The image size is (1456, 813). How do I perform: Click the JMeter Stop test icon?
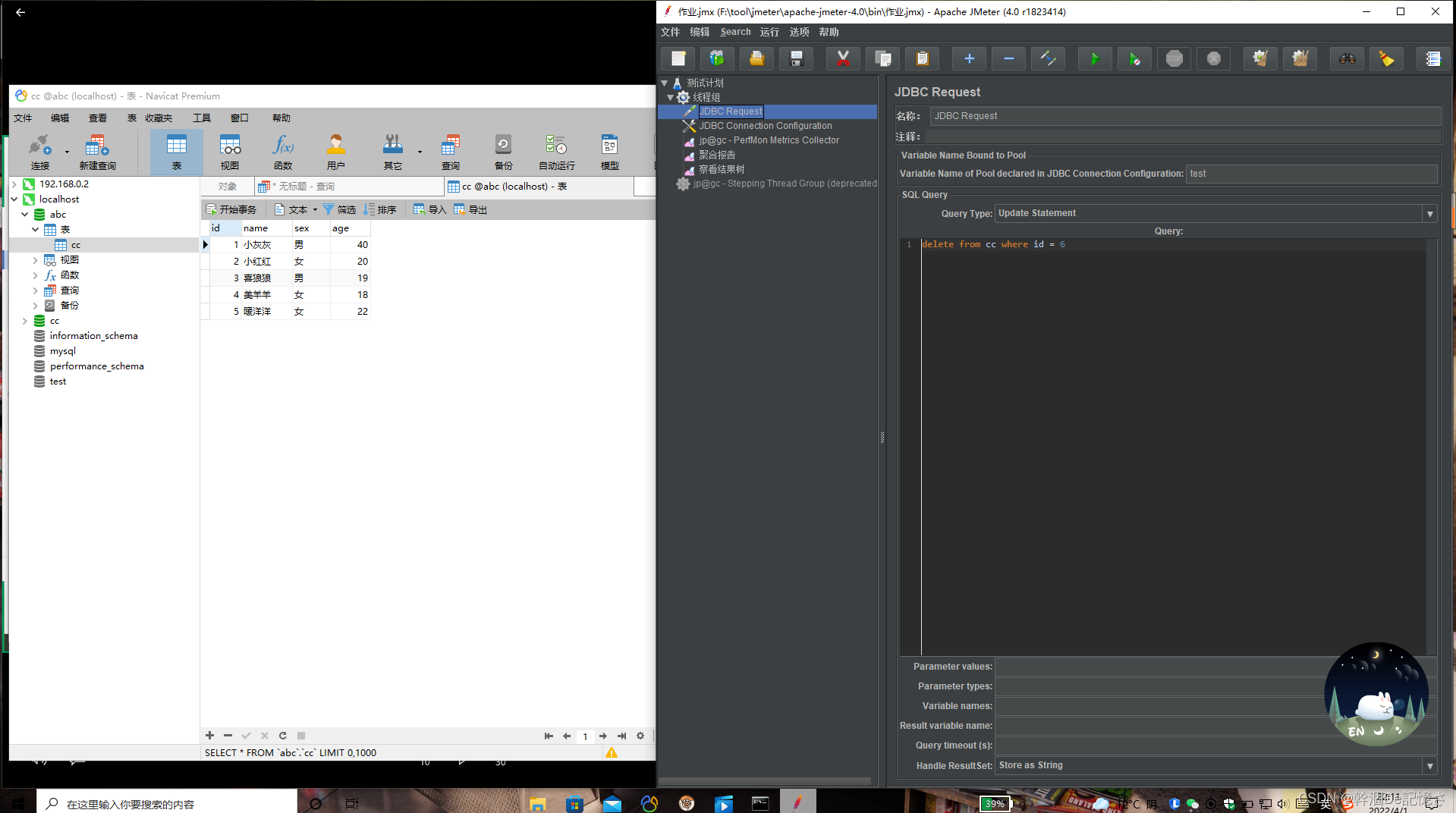(1174, 58)
